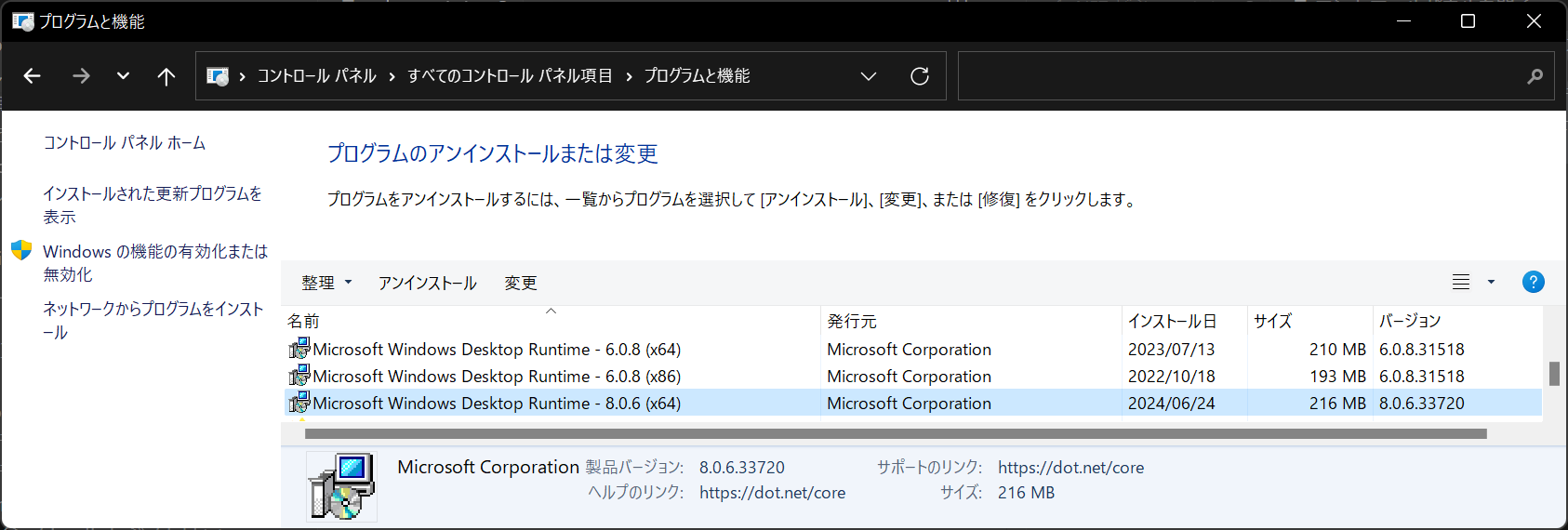Image resolution: width=1568 pixels, height=530 pixels.
Task: Expand the view options dropdown arrow
Action: coord(1491,282)
